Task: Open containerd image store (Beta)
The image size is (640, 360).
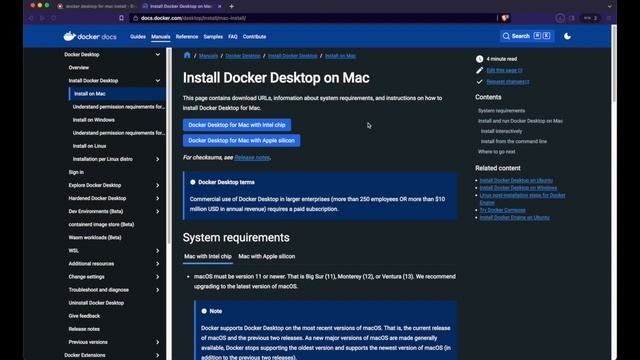Action: coord(101,224)
